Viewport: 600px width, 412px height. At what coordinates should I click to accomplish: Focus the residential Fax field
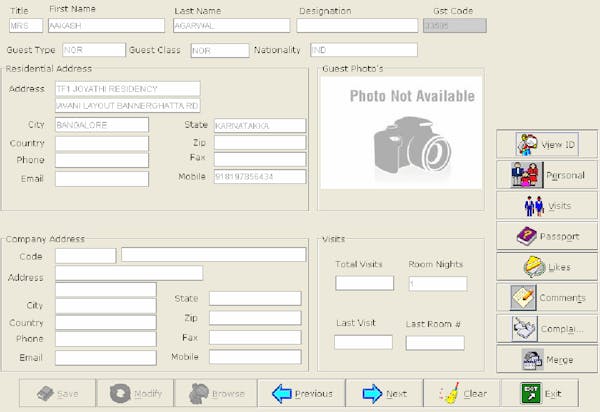pyautogui.click(x=260, y=159)
